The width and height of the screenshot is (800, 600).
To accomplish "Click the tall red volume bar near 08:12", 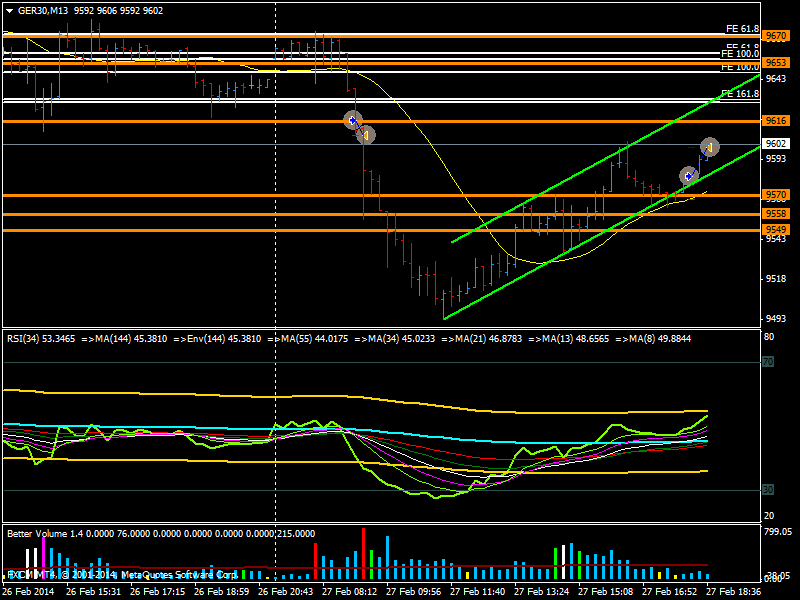I will click(x=316, y=561).
